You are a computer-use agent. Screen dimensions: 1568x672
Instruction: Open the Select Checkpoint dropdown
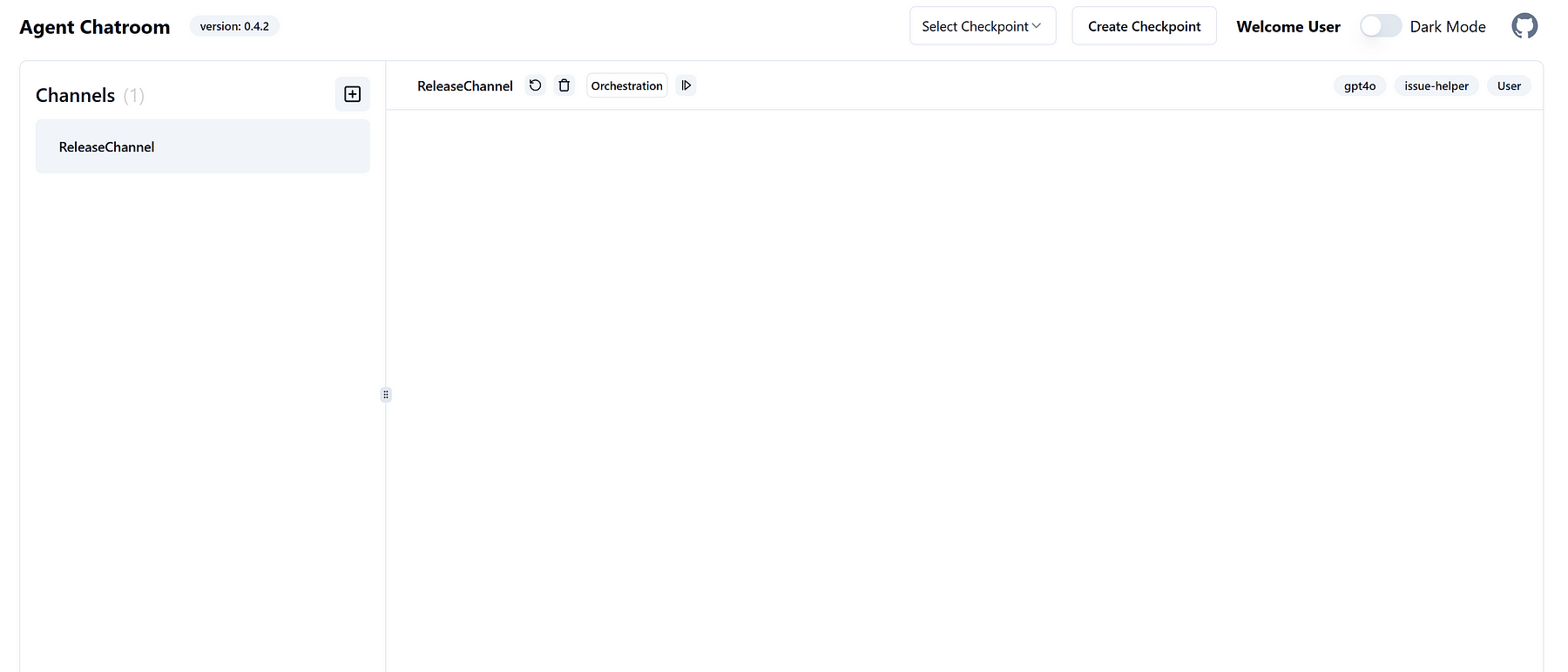[983, 26]
